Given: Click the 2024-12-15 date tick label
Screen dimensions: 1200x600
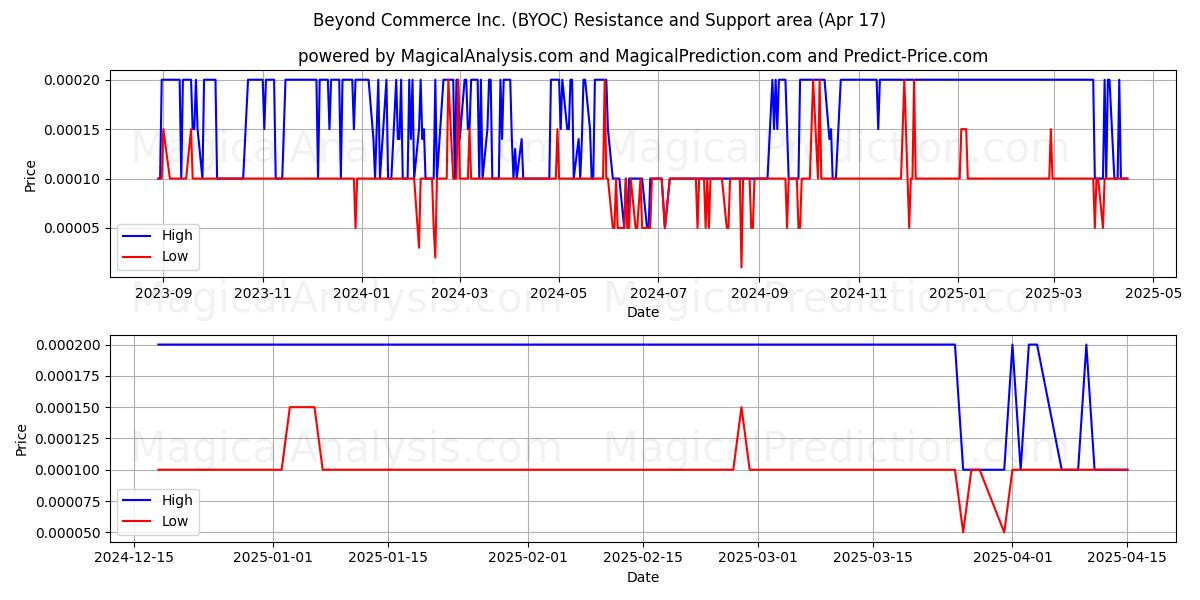Looking at the screenshot, I should pos(135,558).
